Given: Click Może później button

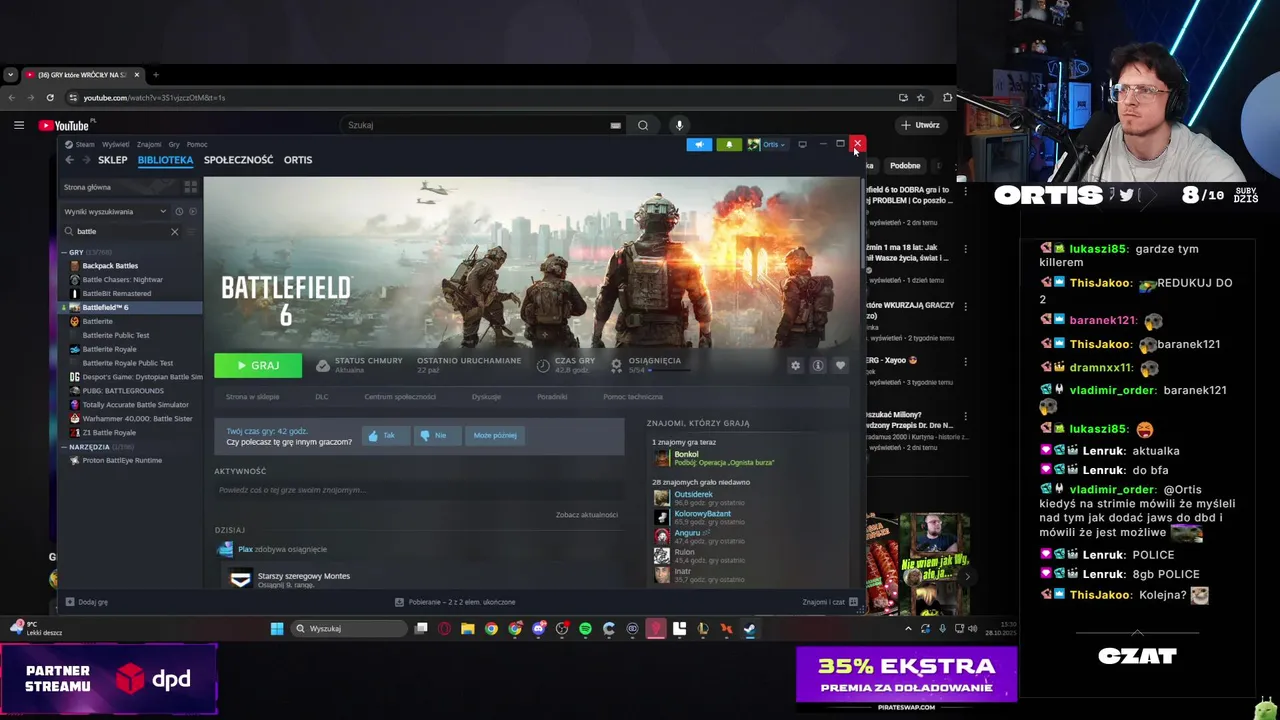Looking at the screenshot, I should pyautogui.click(x=495, y=436).
